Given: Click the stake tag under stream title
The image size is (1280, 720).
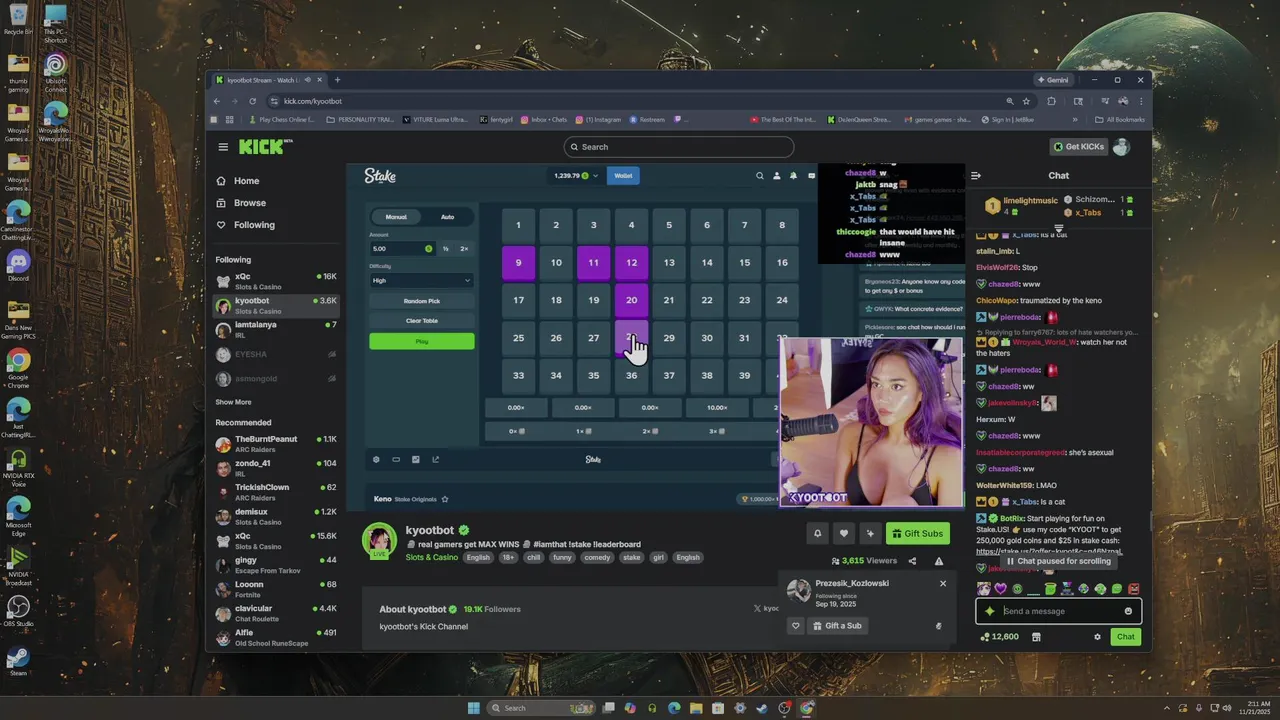Looking at the screenshot, I should pyautogui.click(x=631, y=557).
